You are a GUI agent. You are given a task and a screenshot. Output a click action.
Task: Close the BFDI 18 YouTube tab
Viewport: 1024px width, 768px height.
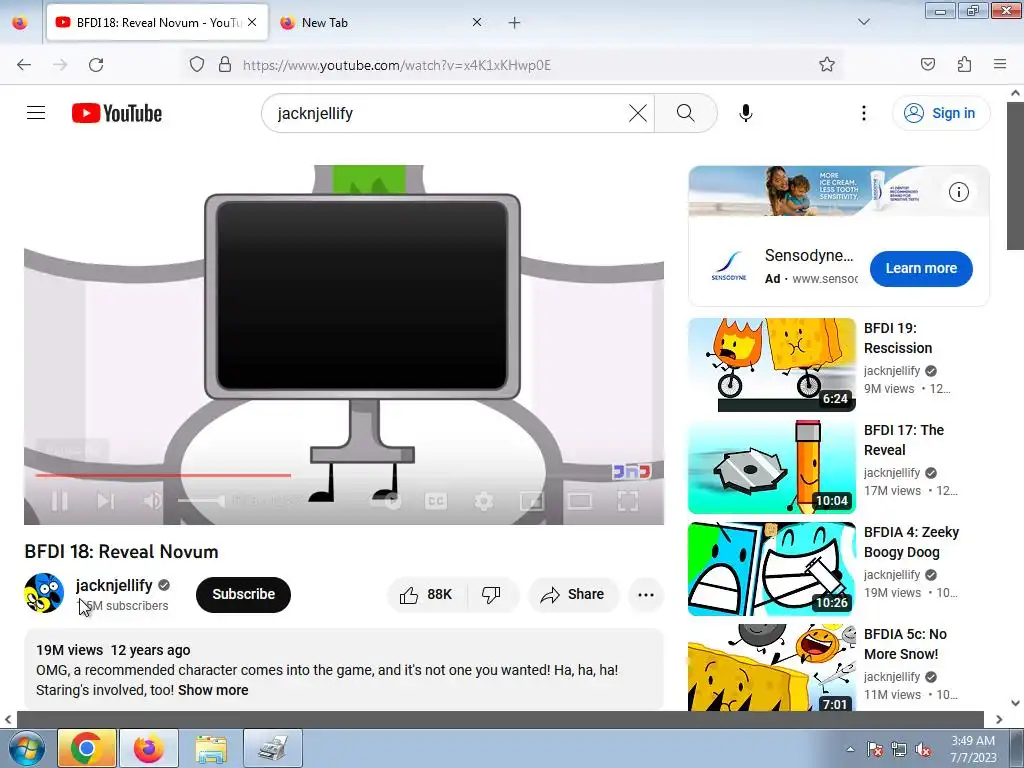[252, 22]
